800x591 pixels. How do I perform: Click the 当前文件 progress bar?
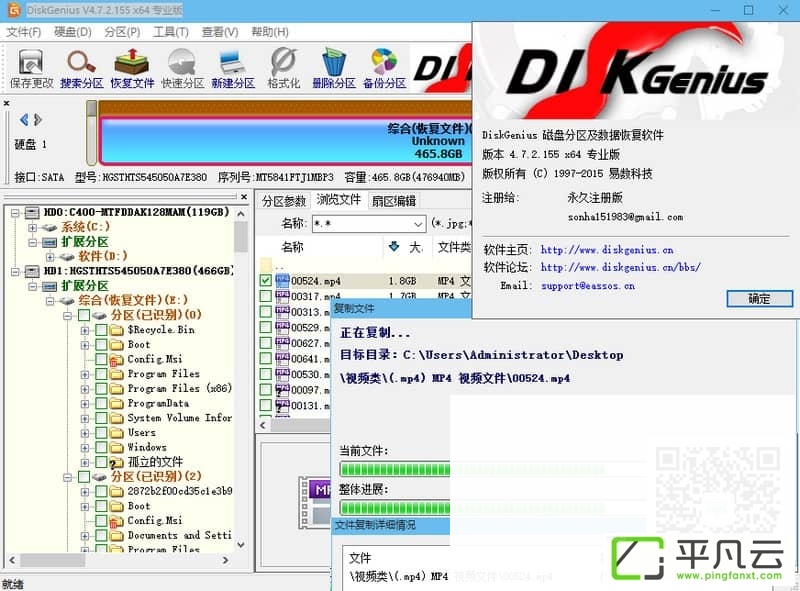pos(394,469)
